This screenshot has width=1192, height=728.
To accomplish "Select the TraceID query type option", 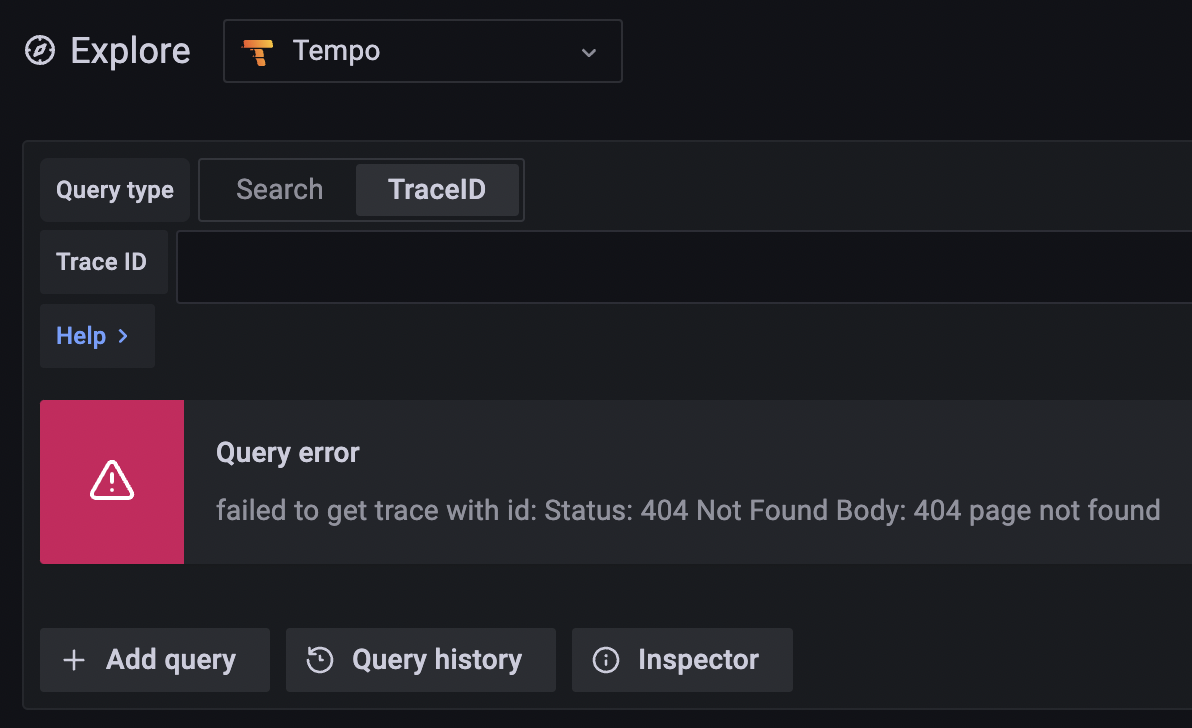I will pos(437,190).
